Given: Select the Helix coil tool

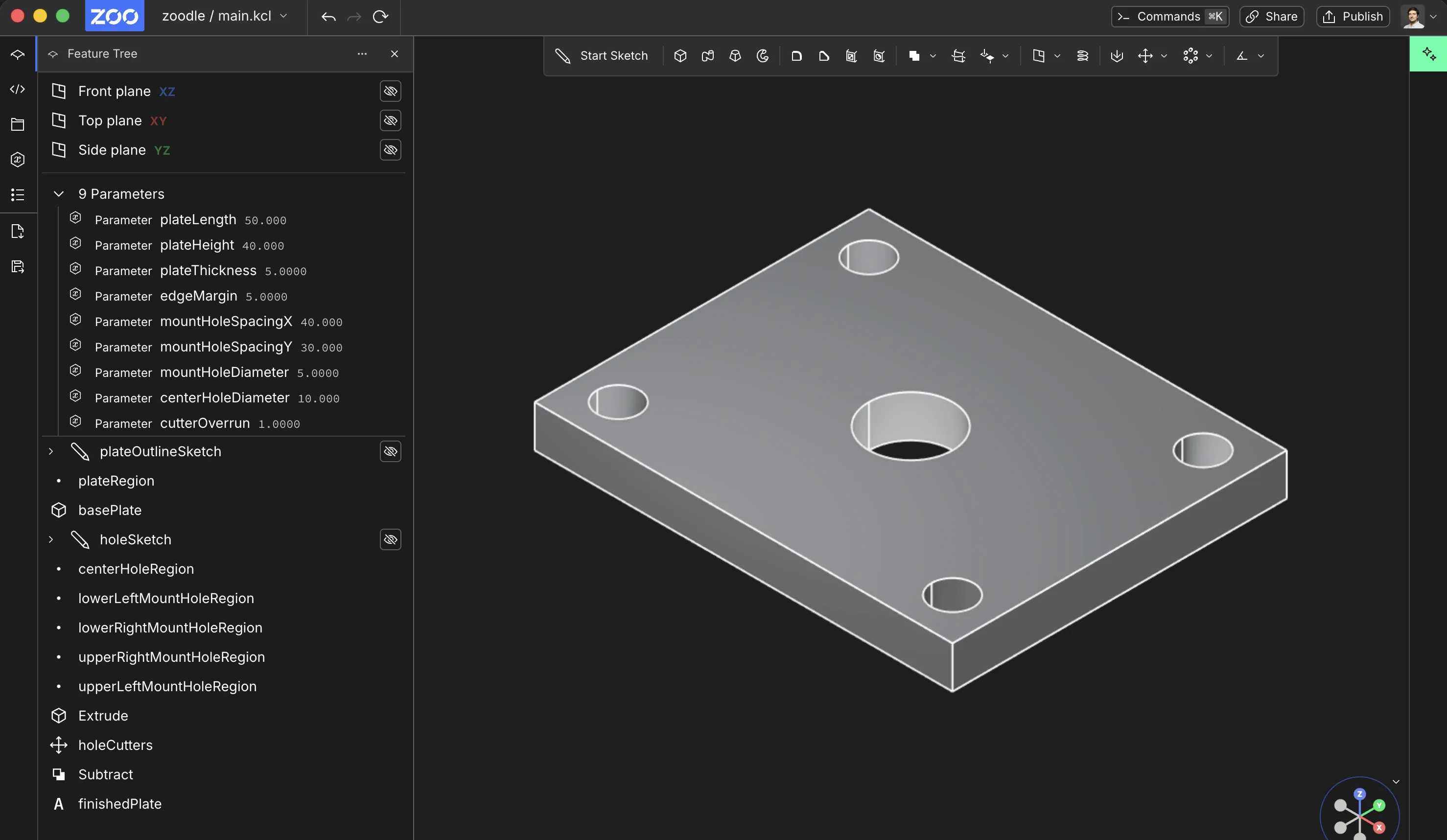Looking at the screenshot, I should 1082,56.
